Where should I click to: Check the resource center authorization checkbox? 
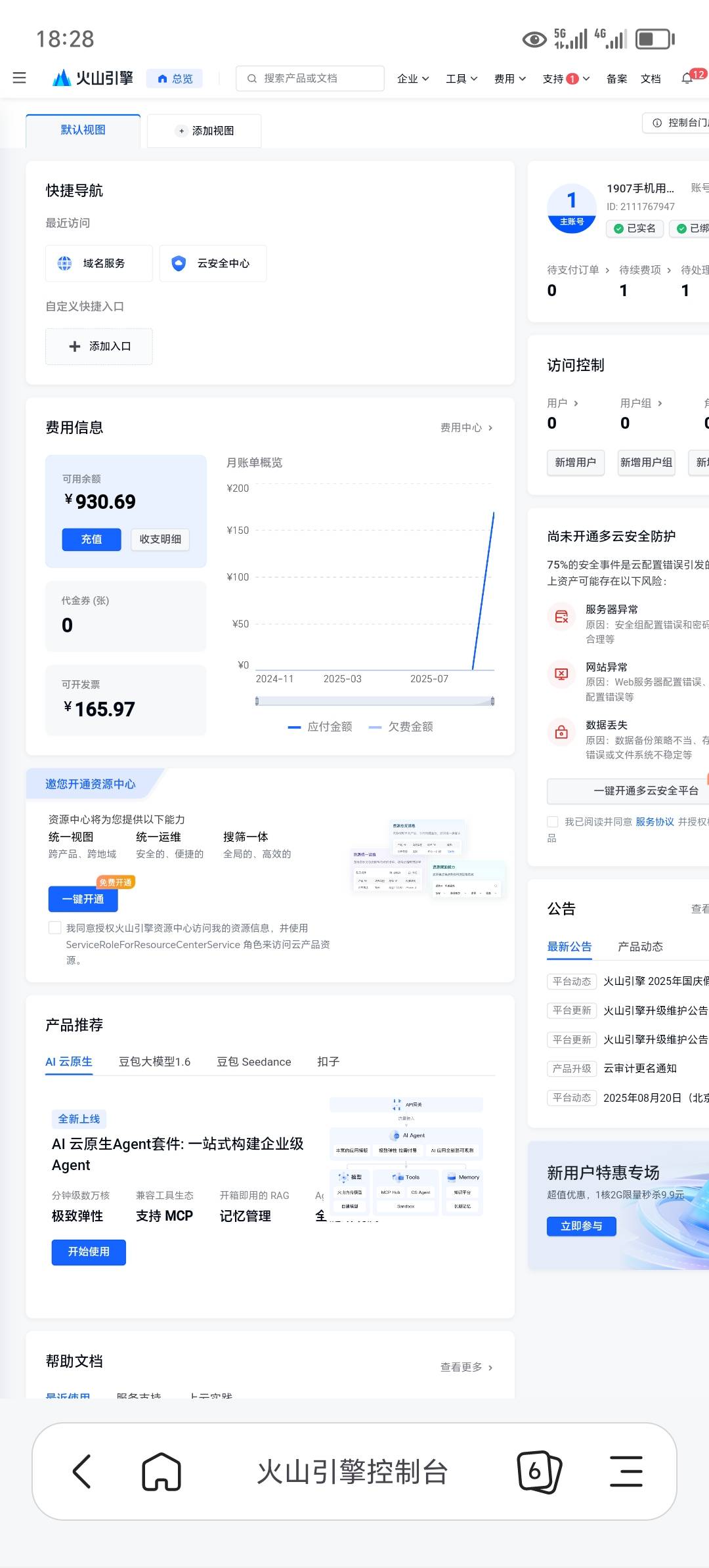point(55,928)
